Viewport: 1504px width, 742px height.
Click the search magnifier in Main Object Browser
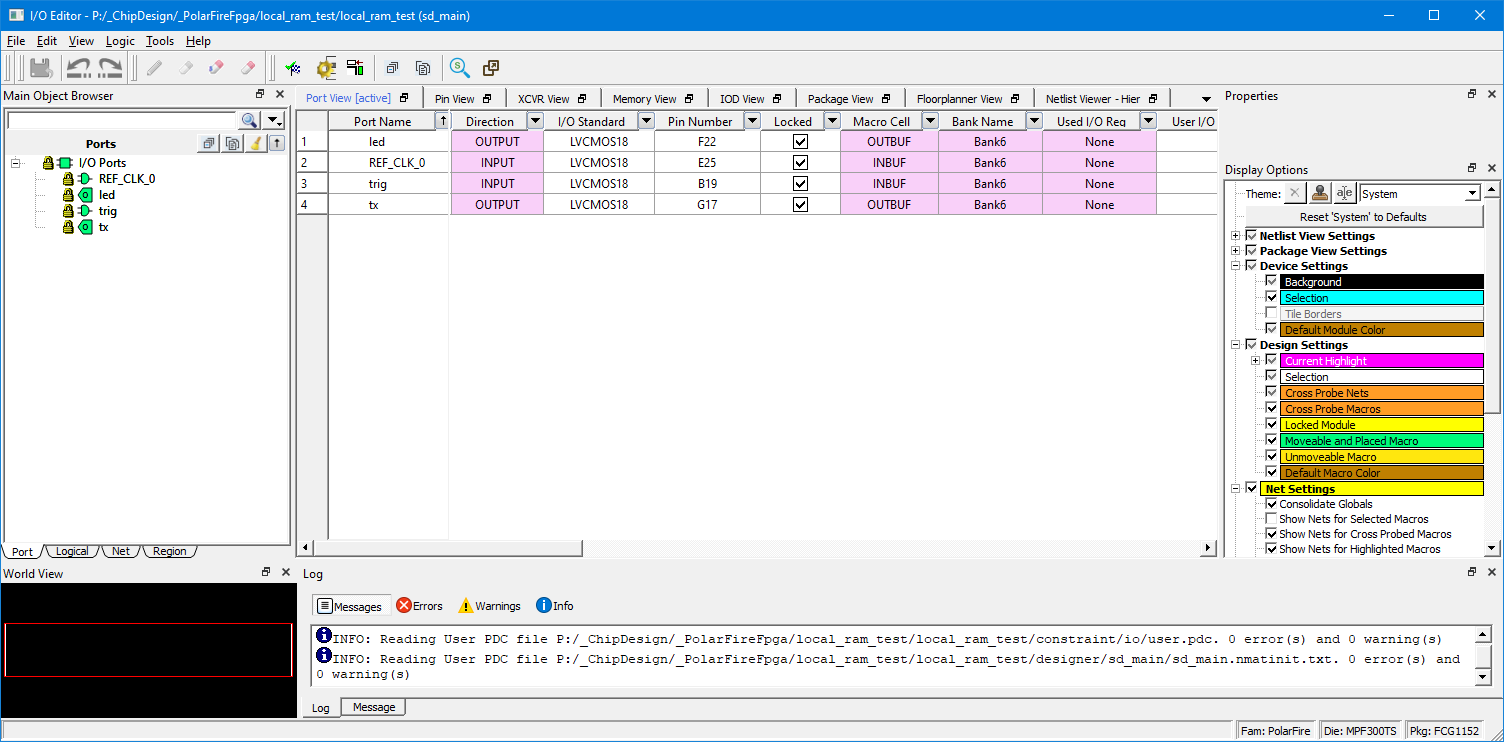(249, 121)
